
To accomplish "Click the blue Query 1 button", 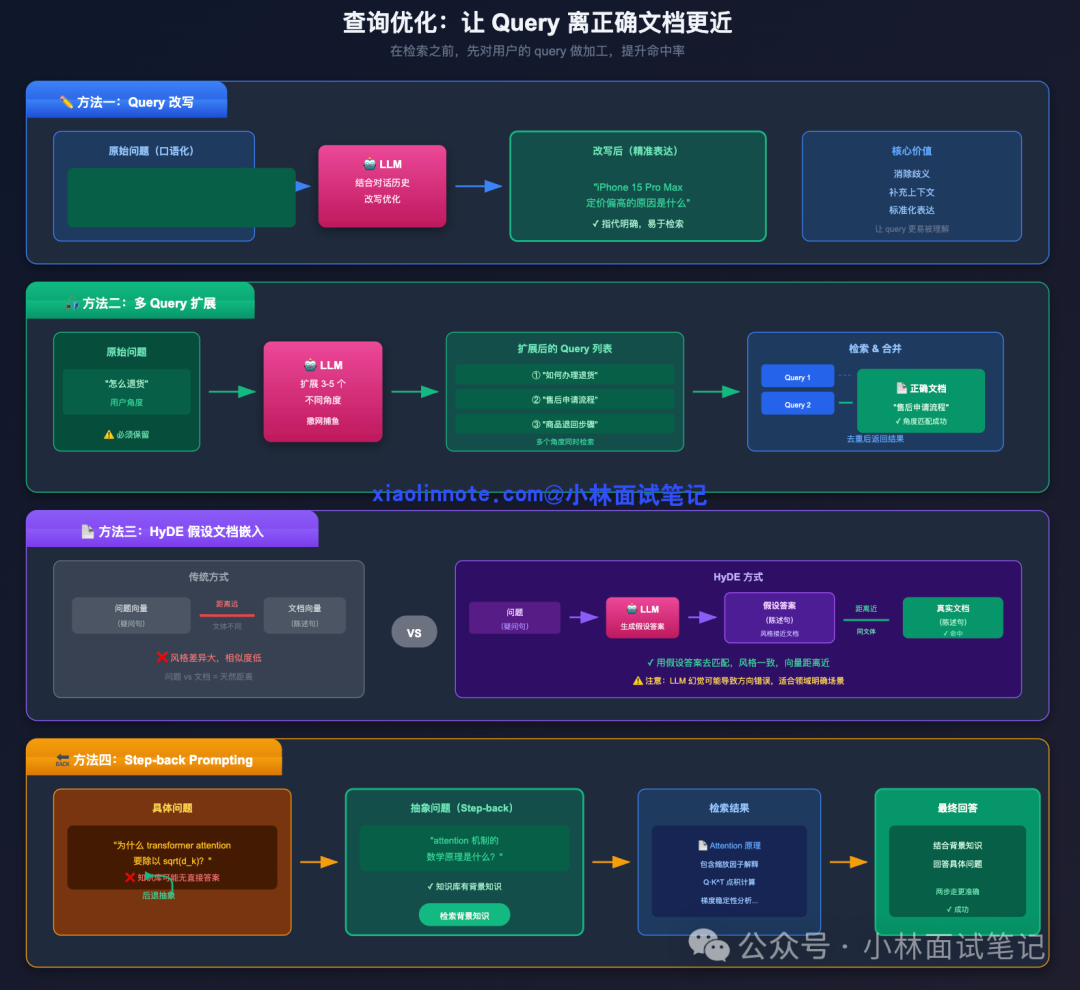I will pos(798,377).
